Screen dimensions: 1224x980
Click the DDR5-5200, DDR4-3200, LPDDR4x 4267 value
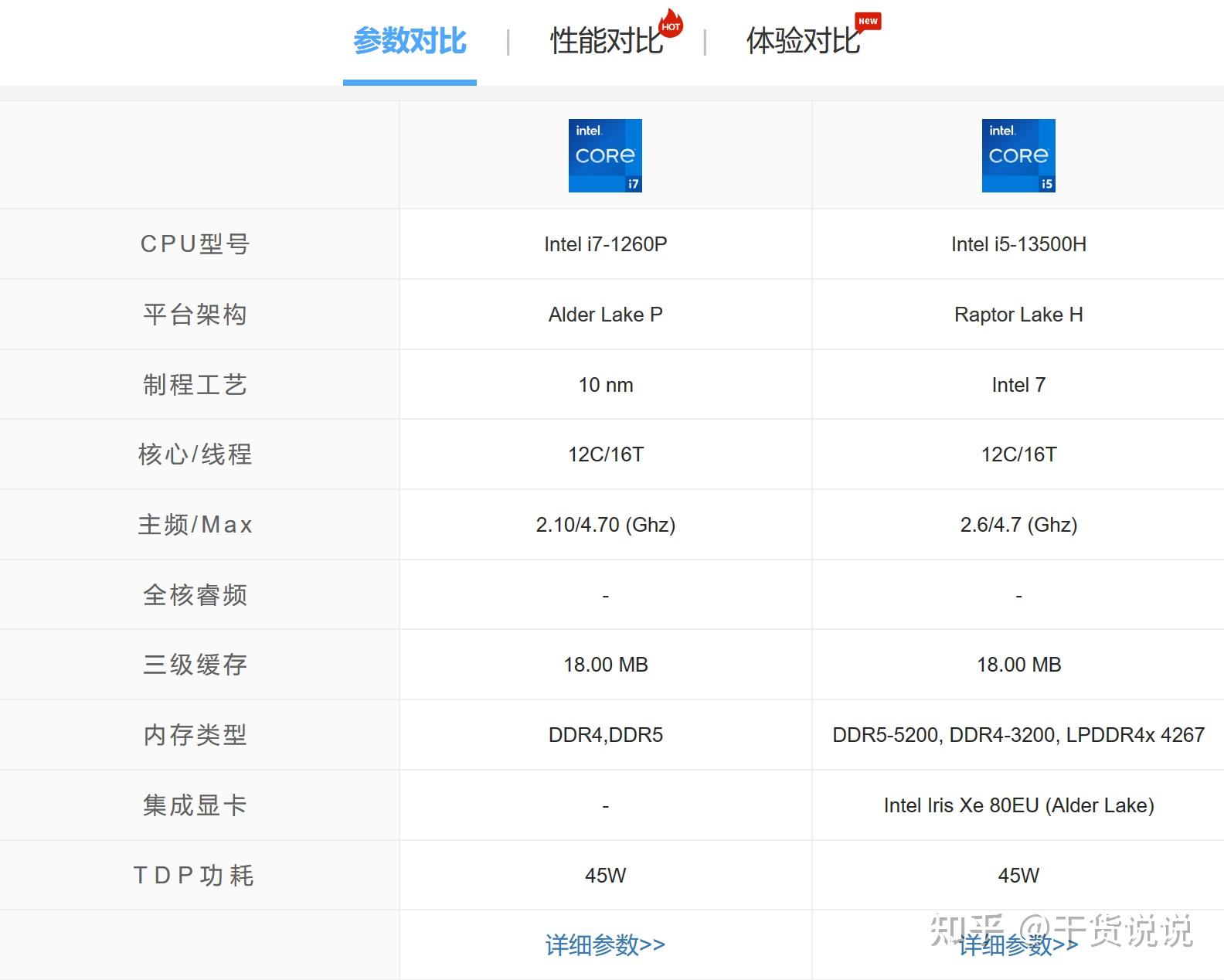(1018, 735)
